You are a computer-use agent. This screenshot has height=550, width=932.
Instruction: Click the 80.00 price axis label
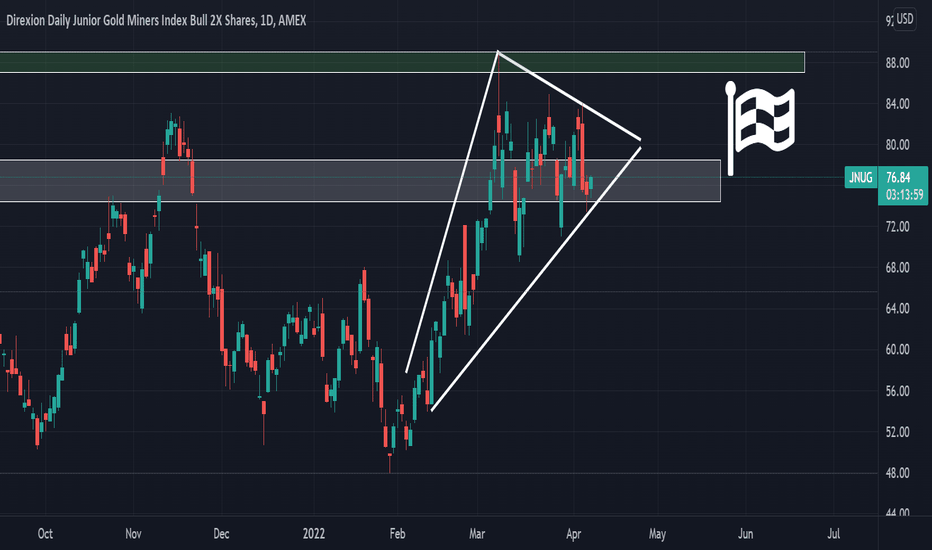[x=898, y=145]
